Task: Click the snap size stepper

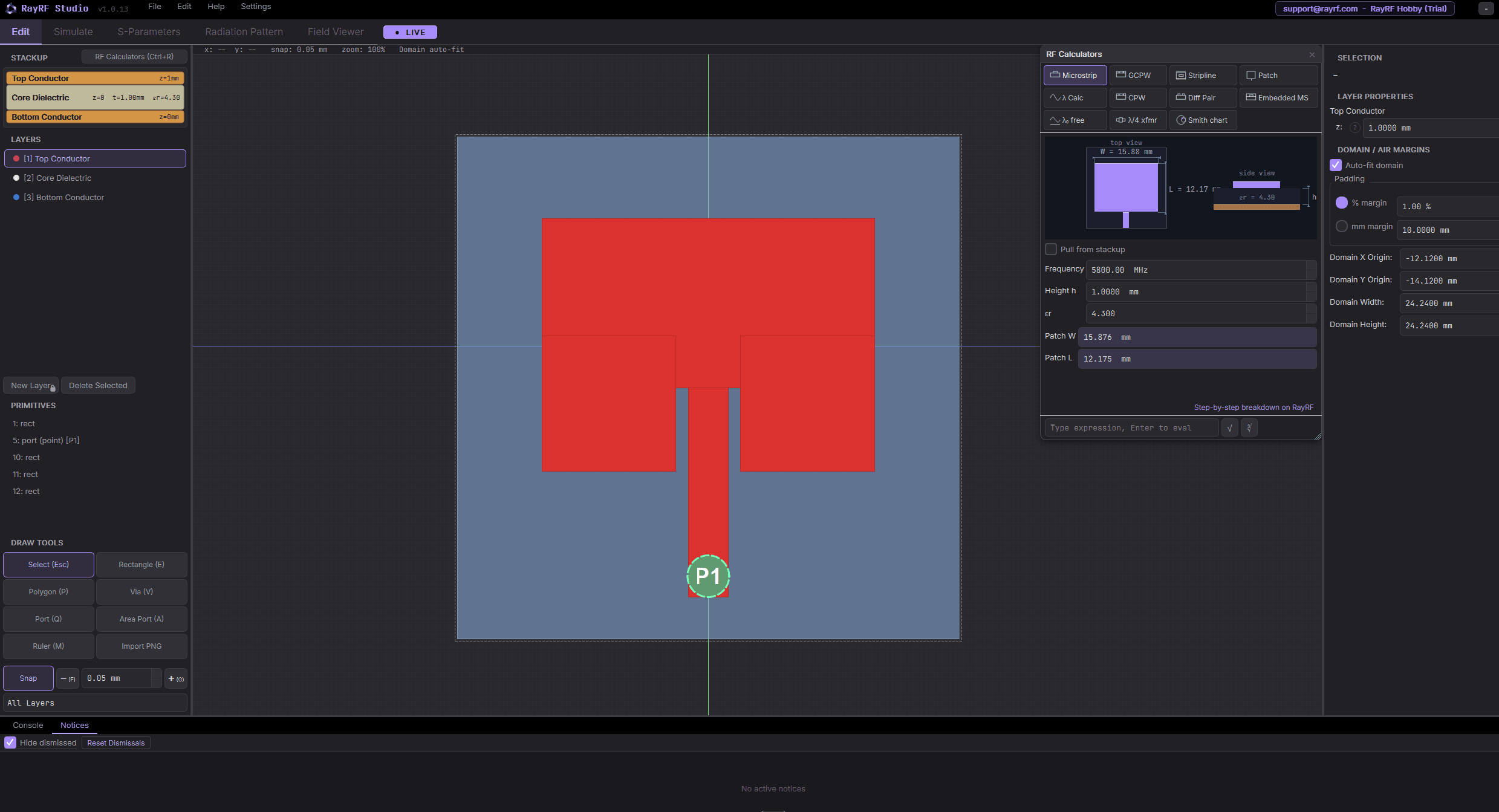Action: pyautogui.click(x=156, y=678)
